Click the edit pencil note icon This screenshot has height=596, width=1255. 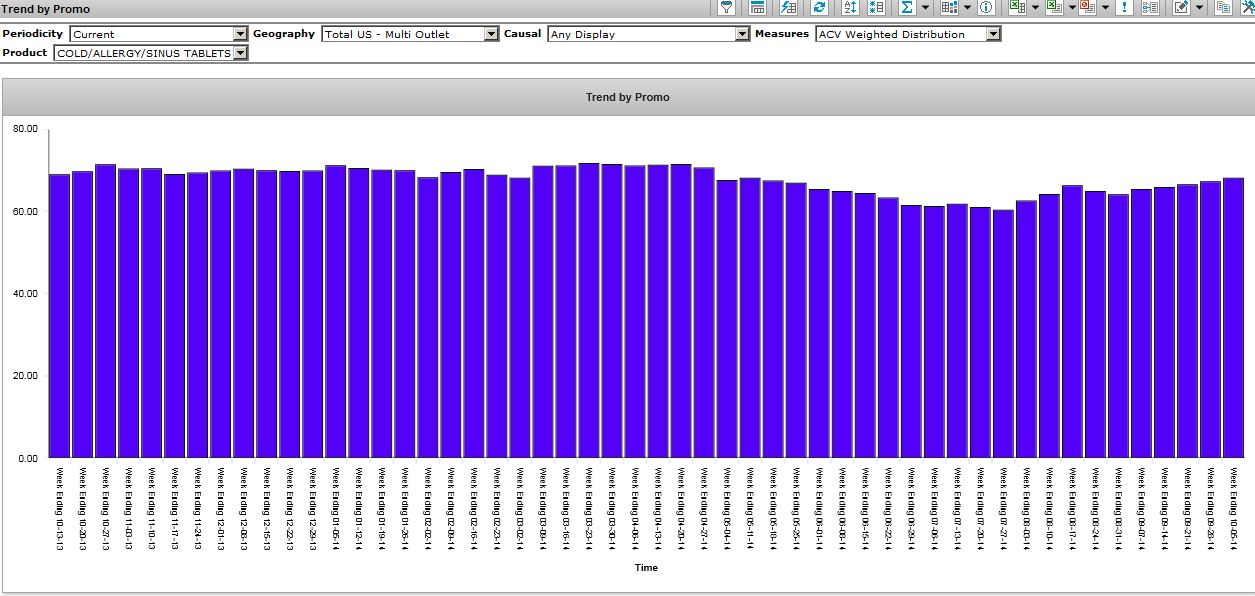click(1181, 7)
